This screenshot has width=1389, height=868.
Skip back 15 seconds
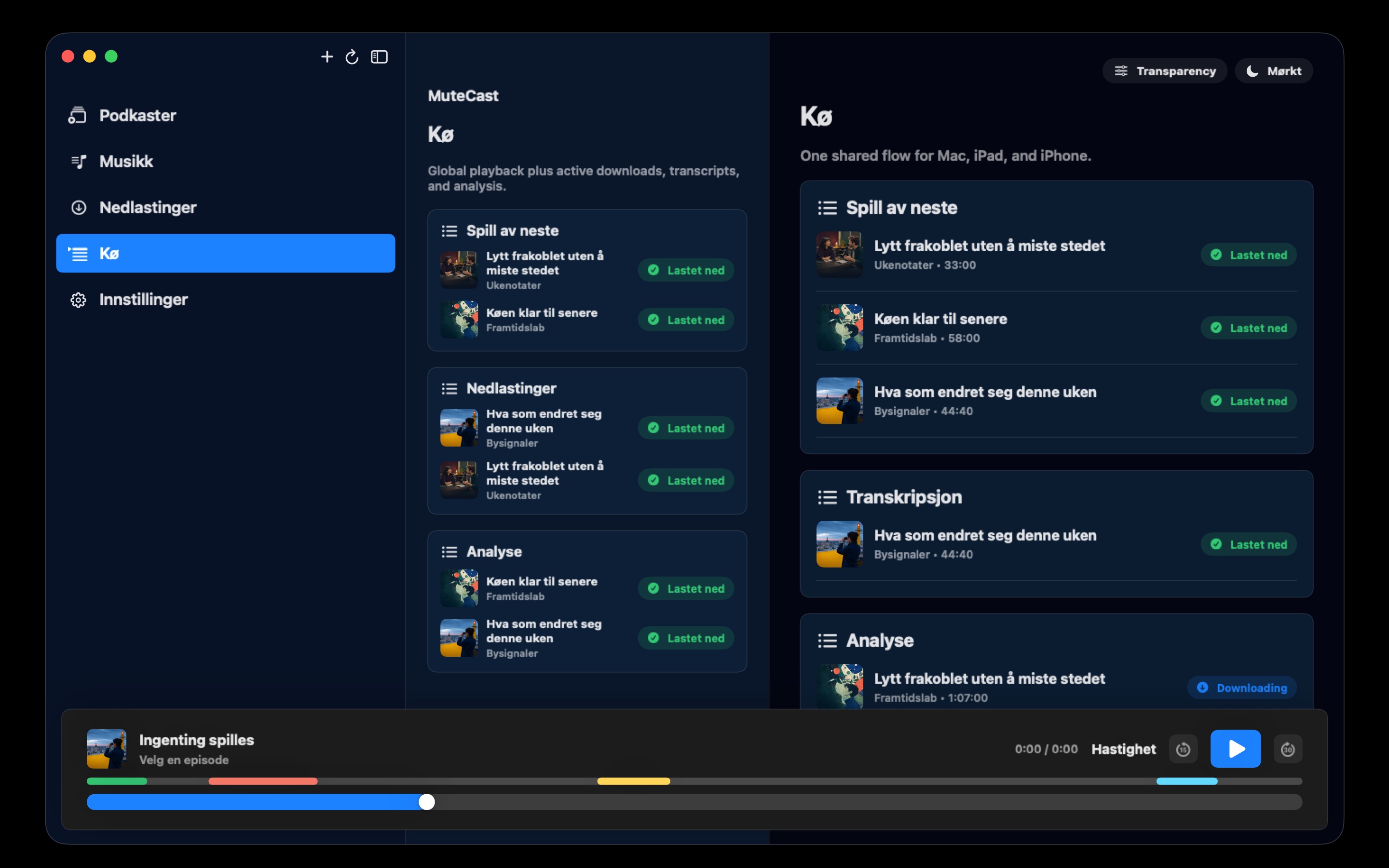1183,749
